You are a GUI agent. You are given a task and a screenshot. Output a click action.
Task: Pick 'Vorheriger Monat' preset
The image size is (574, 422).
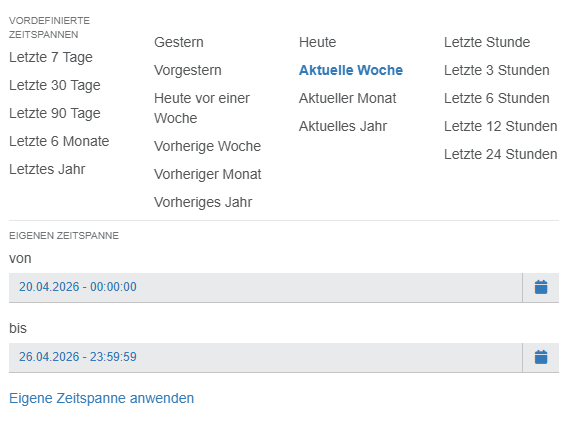pyautogui.click(x=208, y=174)
